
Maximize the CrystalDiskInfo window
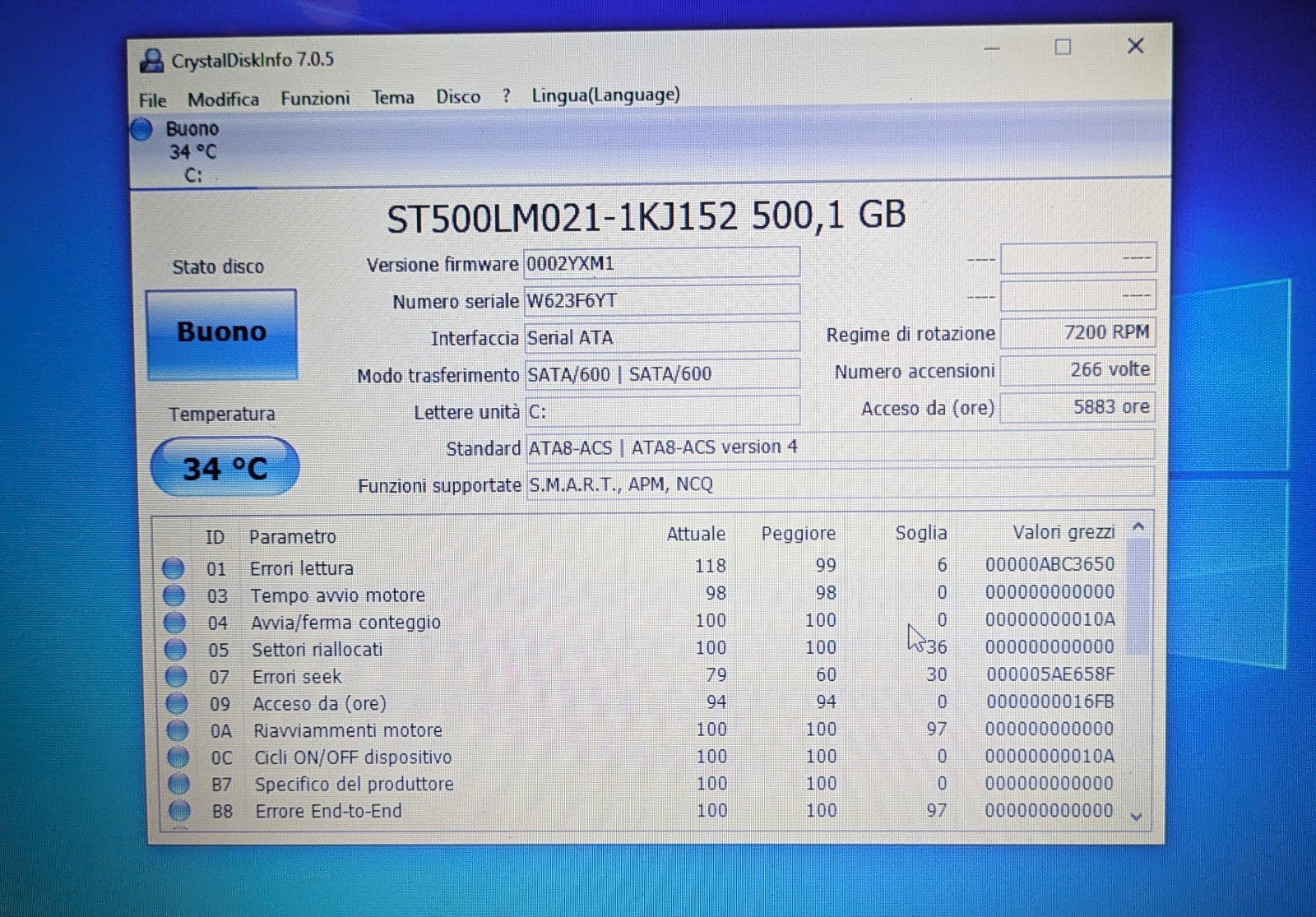(1063, 48)
